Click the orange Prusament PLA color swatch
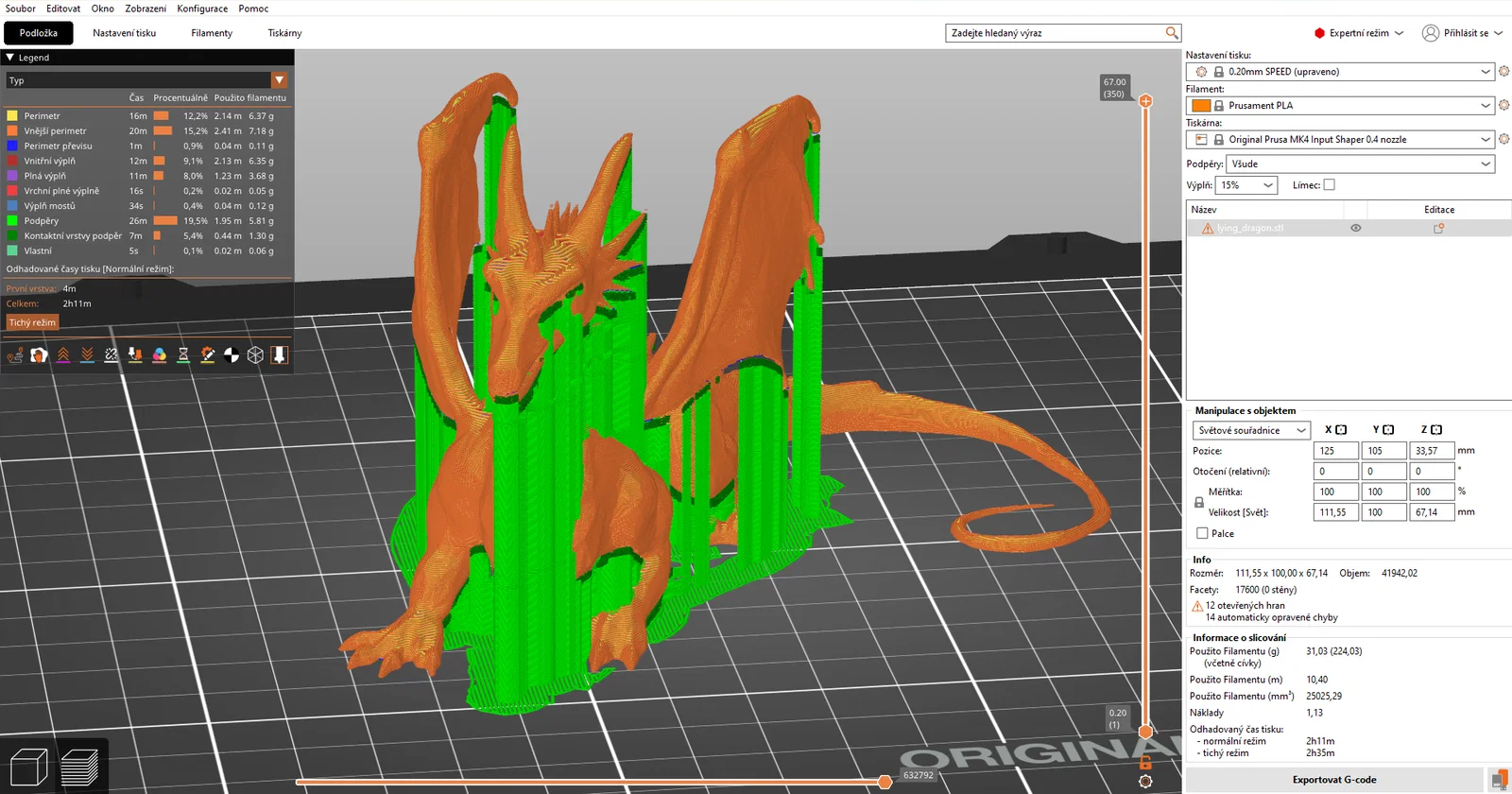This screenshot has height=794, width=1512. click(x=1201, y=106)
